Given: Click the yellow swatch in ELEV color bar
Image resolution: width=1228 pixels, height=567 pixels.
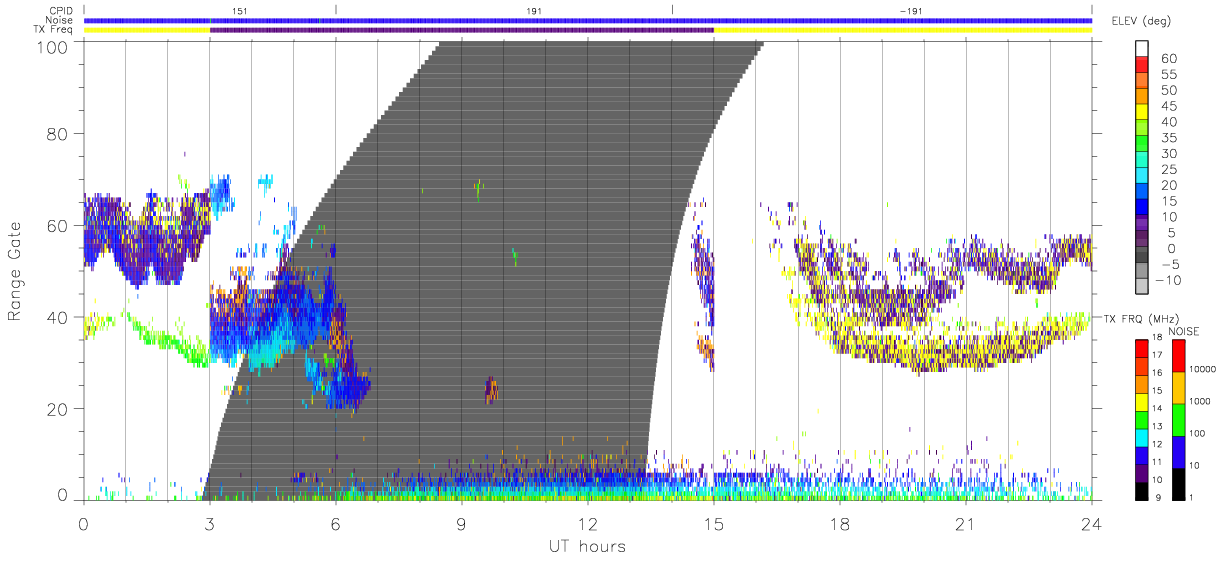Looking at the screenshot, I should point(1144,113).
